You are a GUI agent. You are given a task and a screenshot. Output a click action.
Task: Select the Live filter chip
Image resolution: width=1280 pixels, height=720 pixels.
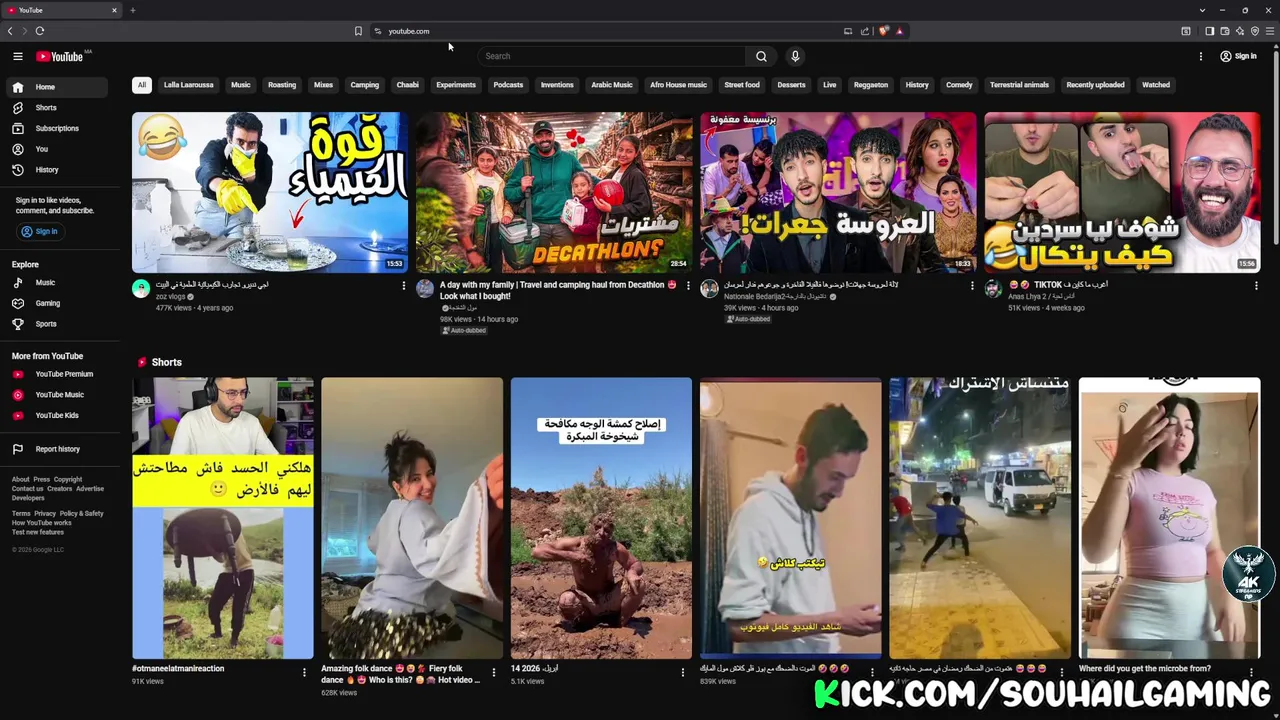[829, 85]
